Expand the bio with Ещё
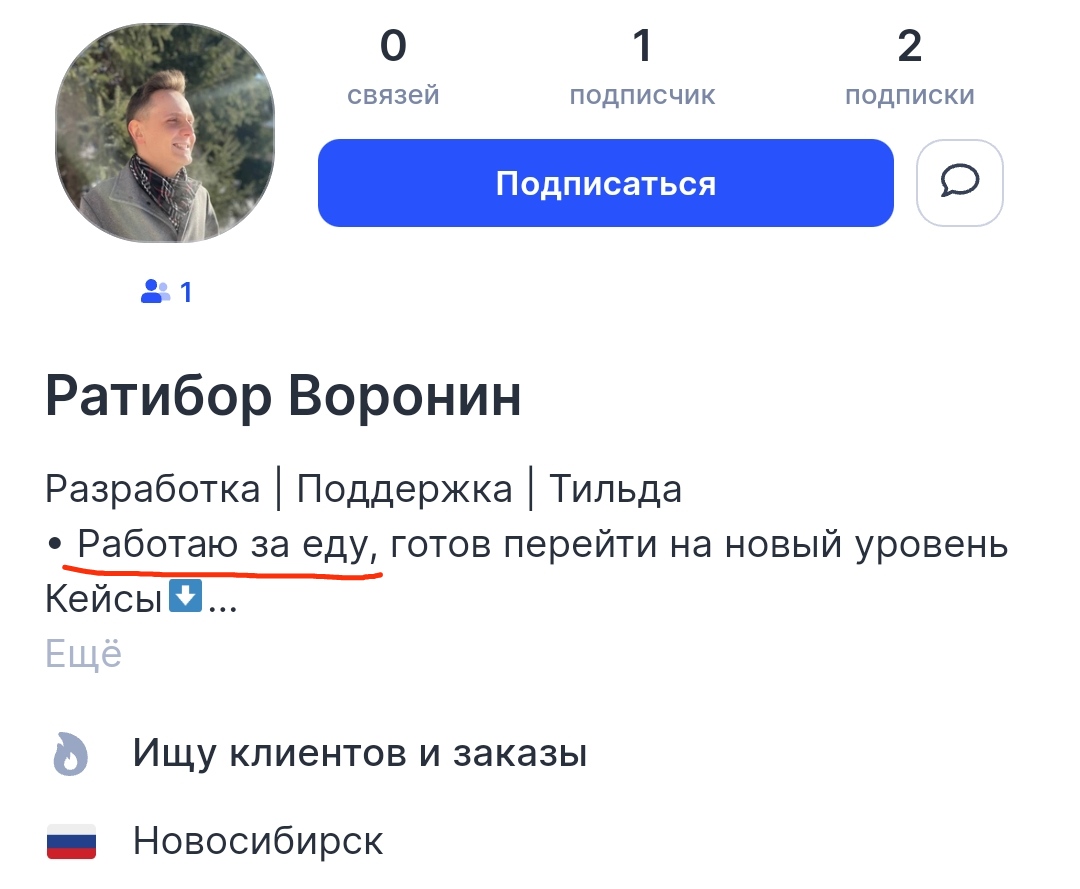The height and width of the screenshot is (889, 1080). 84,654
